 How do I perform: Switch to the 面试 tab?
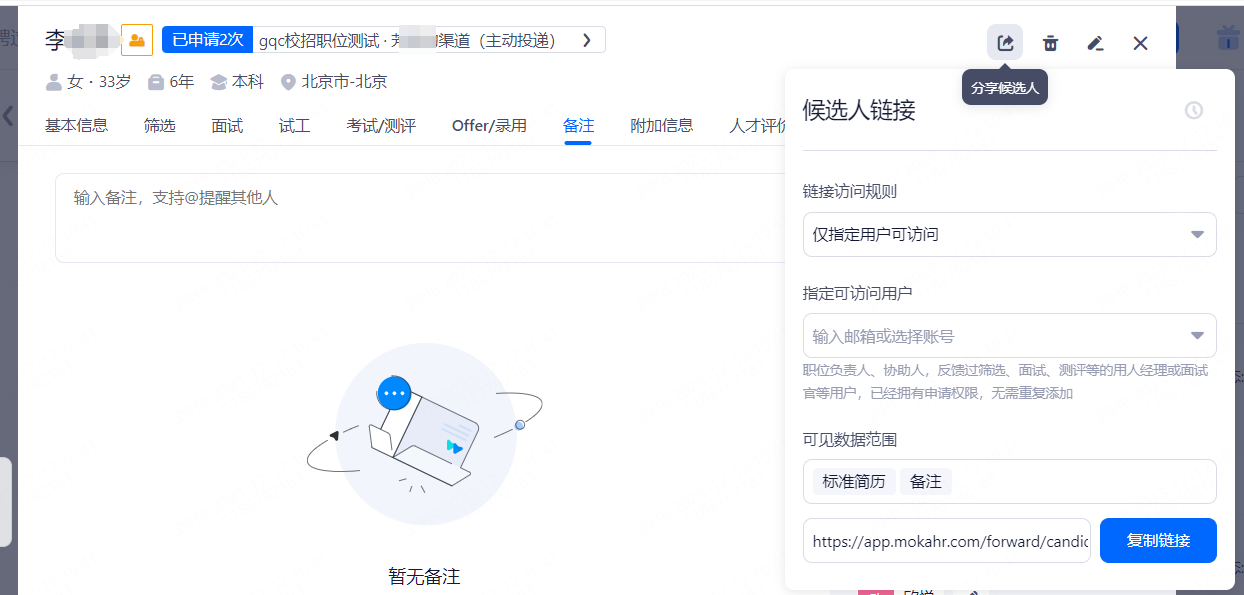click(227, 125)
